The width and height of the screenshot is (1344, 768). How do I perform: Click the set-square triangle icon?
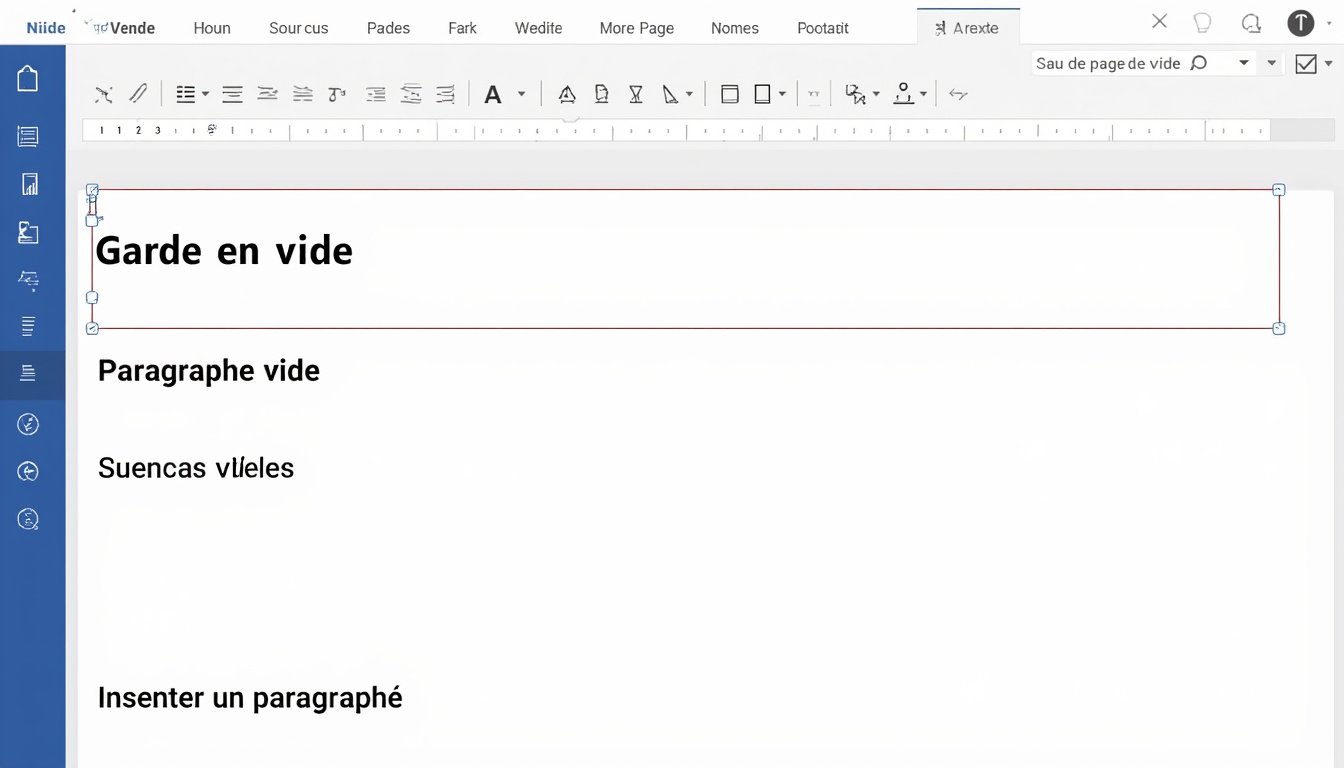(x=671, y=94)
